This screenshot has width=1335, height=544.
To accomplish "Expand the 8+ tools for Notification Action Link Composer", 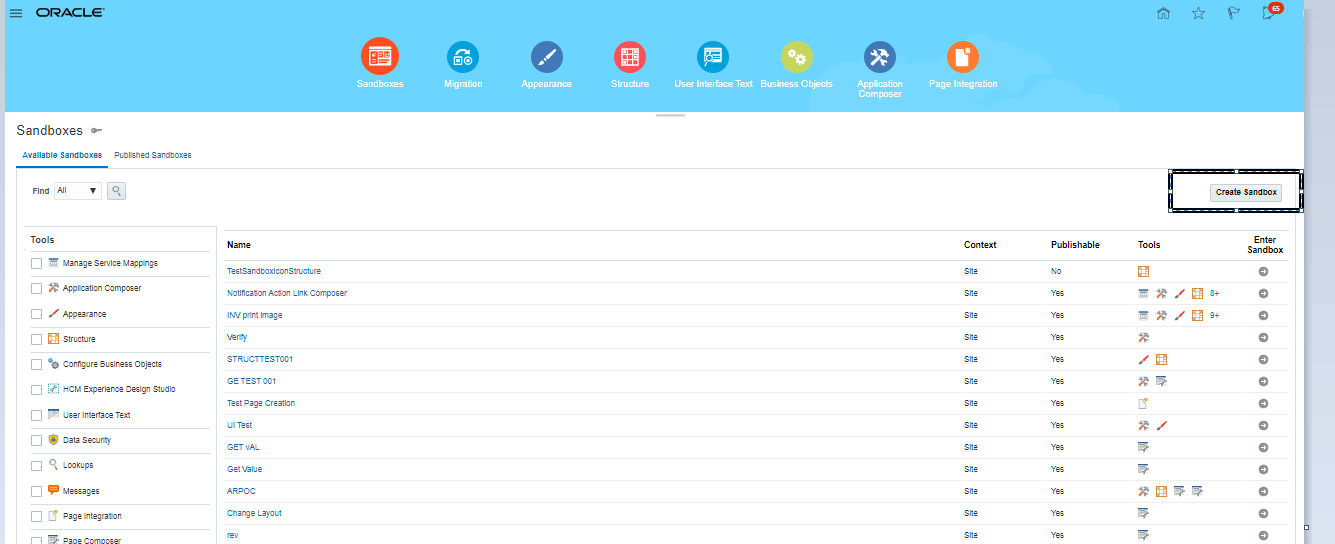I will coord(1214,294).
